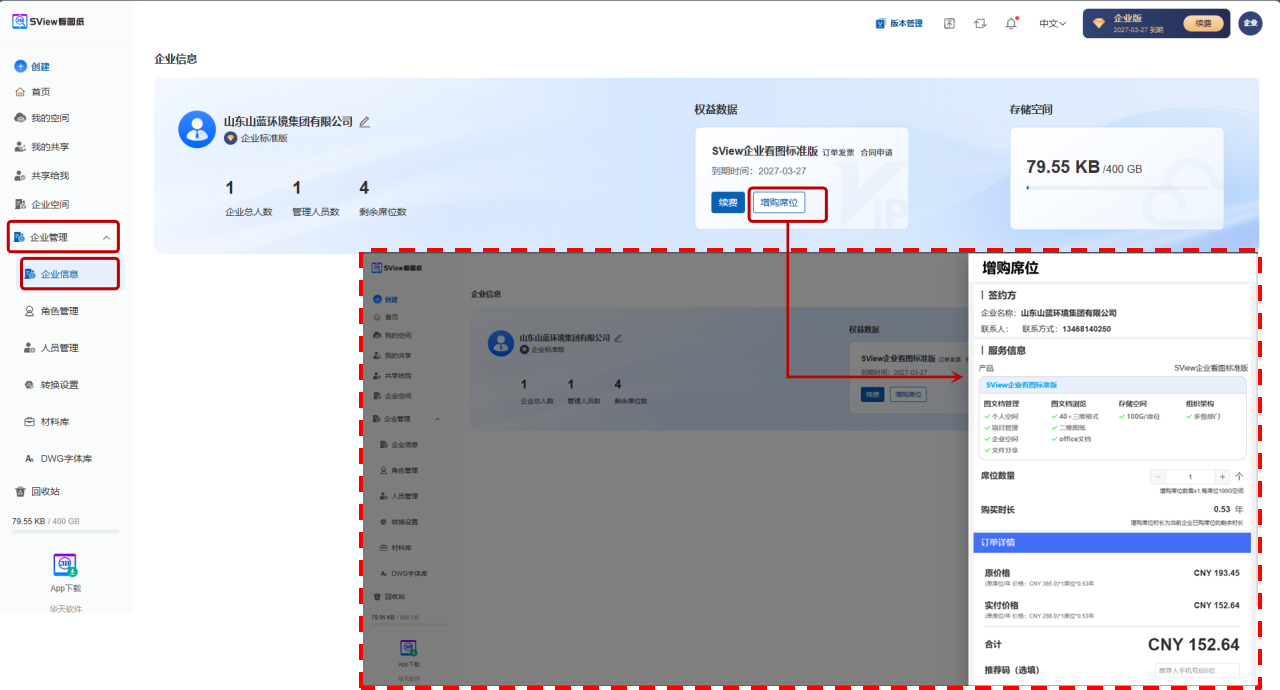Open 我的共享 in the main left sidebar
1280x690 pixels.
click(x=41, y=147)
